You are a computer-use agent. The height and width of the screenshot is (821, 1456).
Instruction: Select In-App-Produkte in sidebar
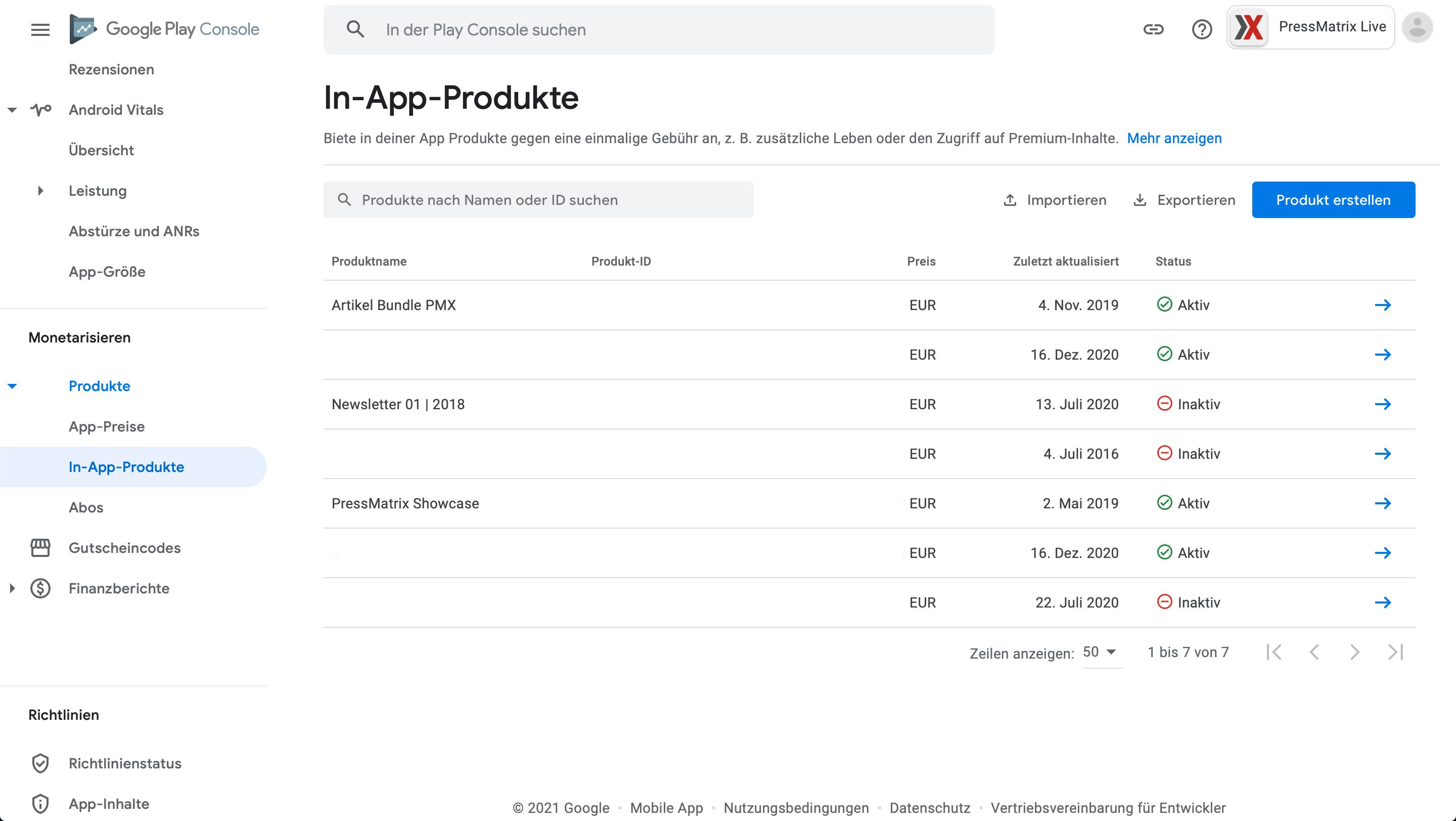[x=133, y=467]
